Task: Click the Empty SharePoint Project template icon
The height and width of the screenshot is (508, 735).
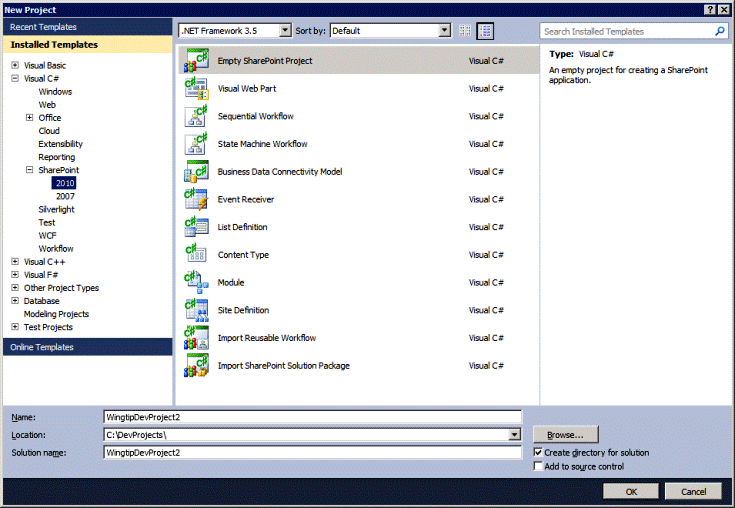Action: pos(196,61)
